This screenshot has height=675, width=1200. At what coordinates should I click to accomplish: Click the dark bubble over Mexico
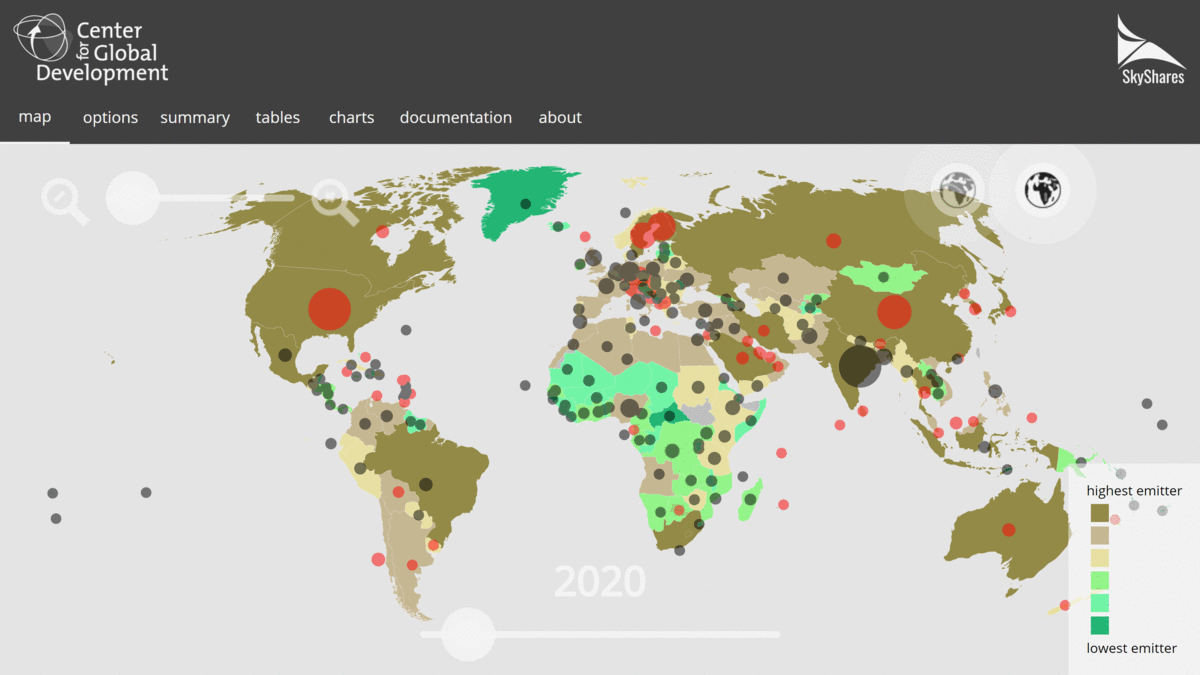point(285,355)
